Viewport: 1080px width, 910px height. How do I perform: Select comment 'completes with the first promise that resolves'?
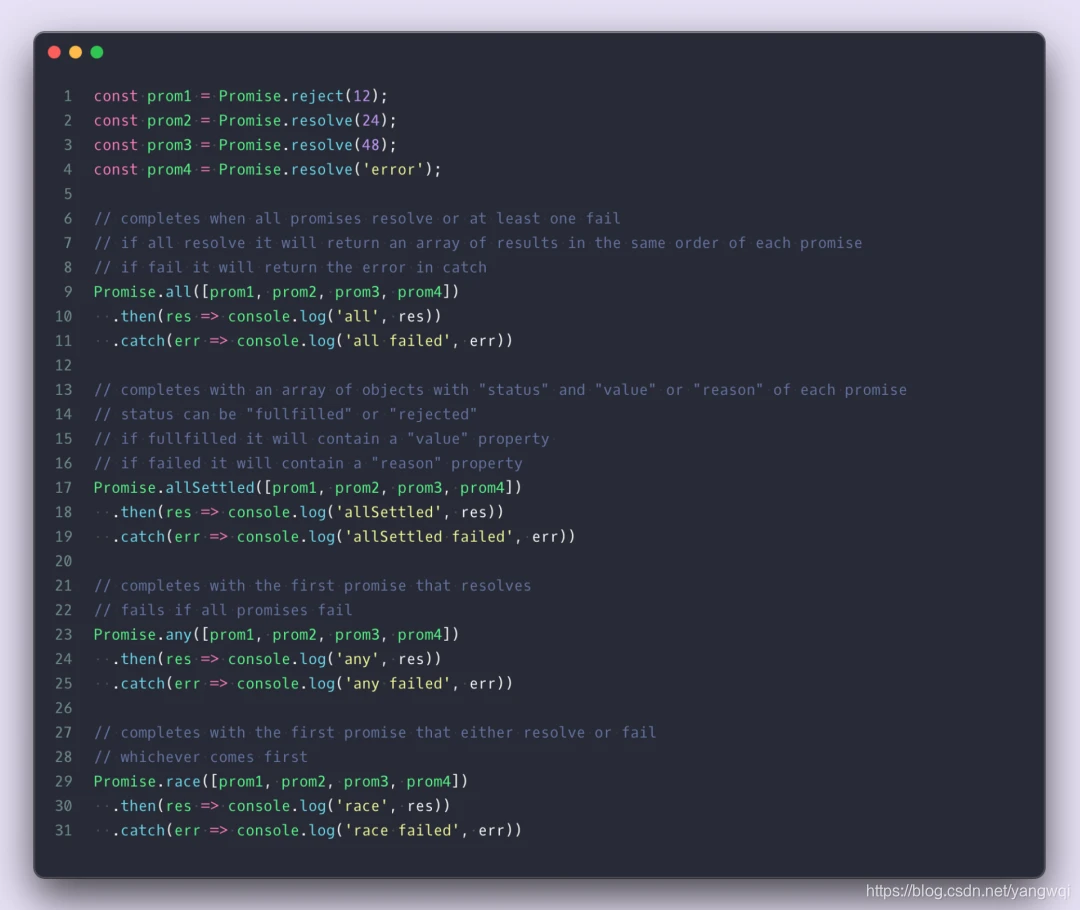312,586
